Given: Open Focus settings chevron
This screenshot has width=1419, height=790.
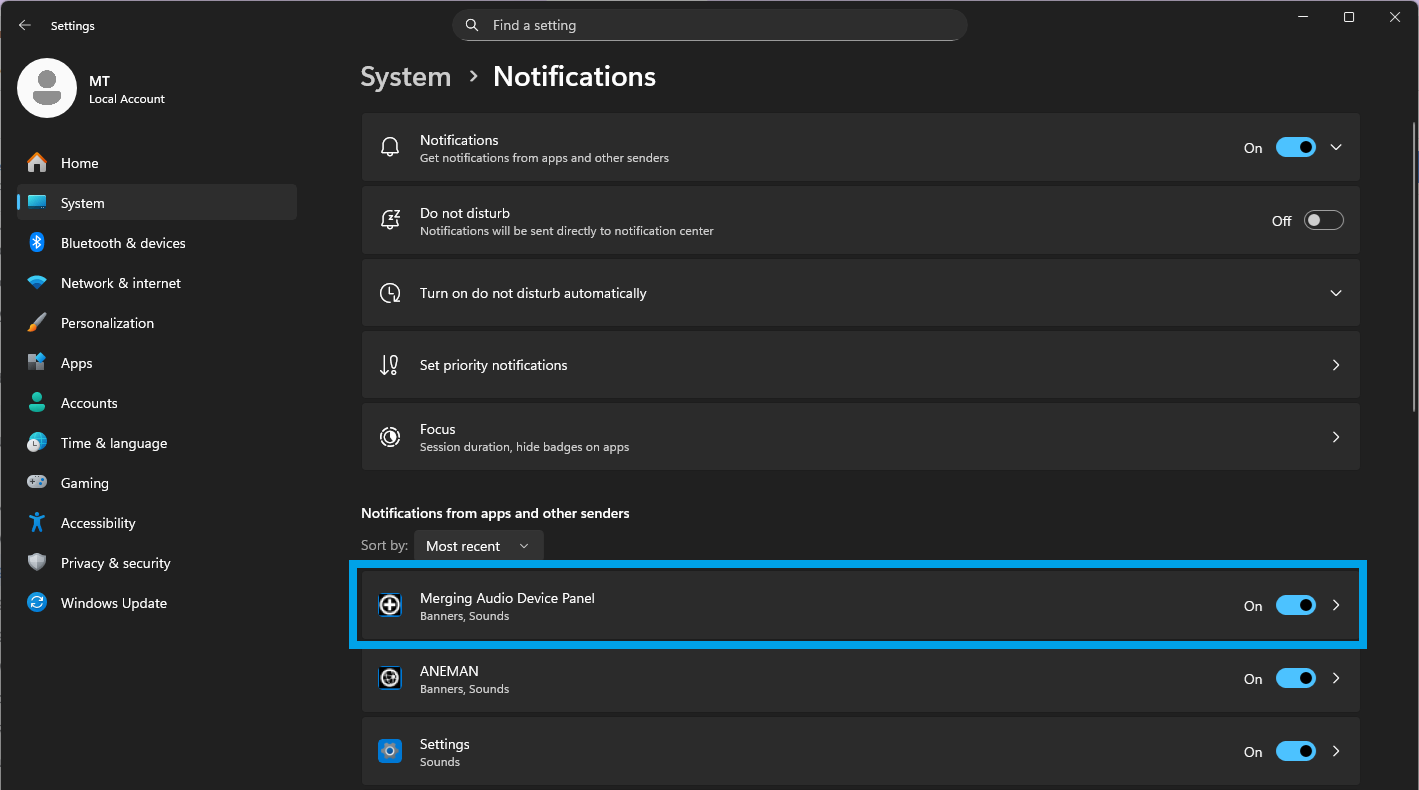Looking at the screenshot, I should pos(1336,437).
